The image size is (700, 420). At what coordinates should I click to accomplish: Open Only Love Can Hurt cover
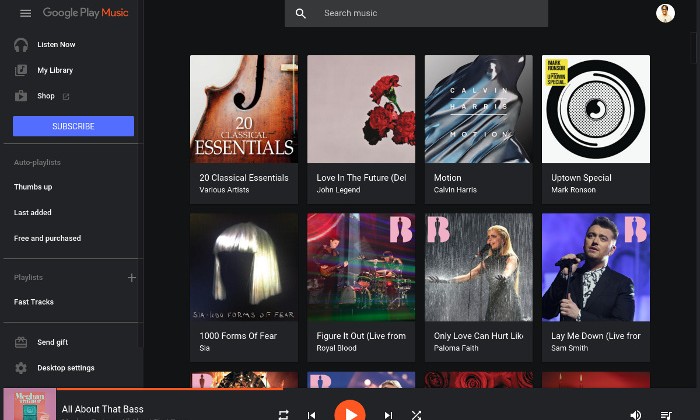click(x=479, y=267)
